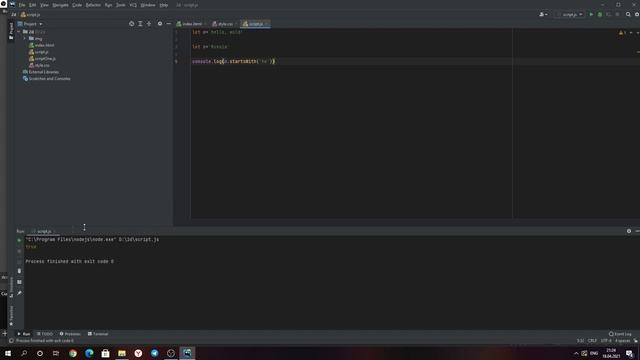Click the WebStorm icon in taskbar

point(187,353)
